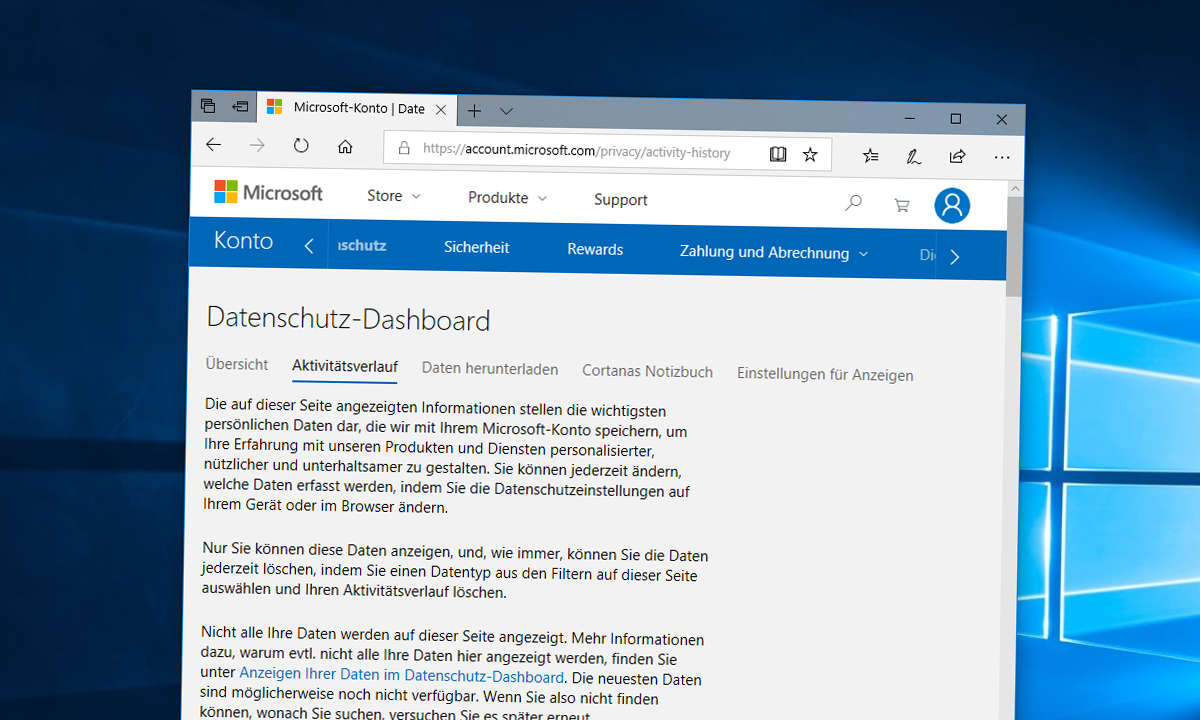This screenshot has height=720, width=1200.
Task: Switch to the Übersicht tab
Action: click(237, 364)
